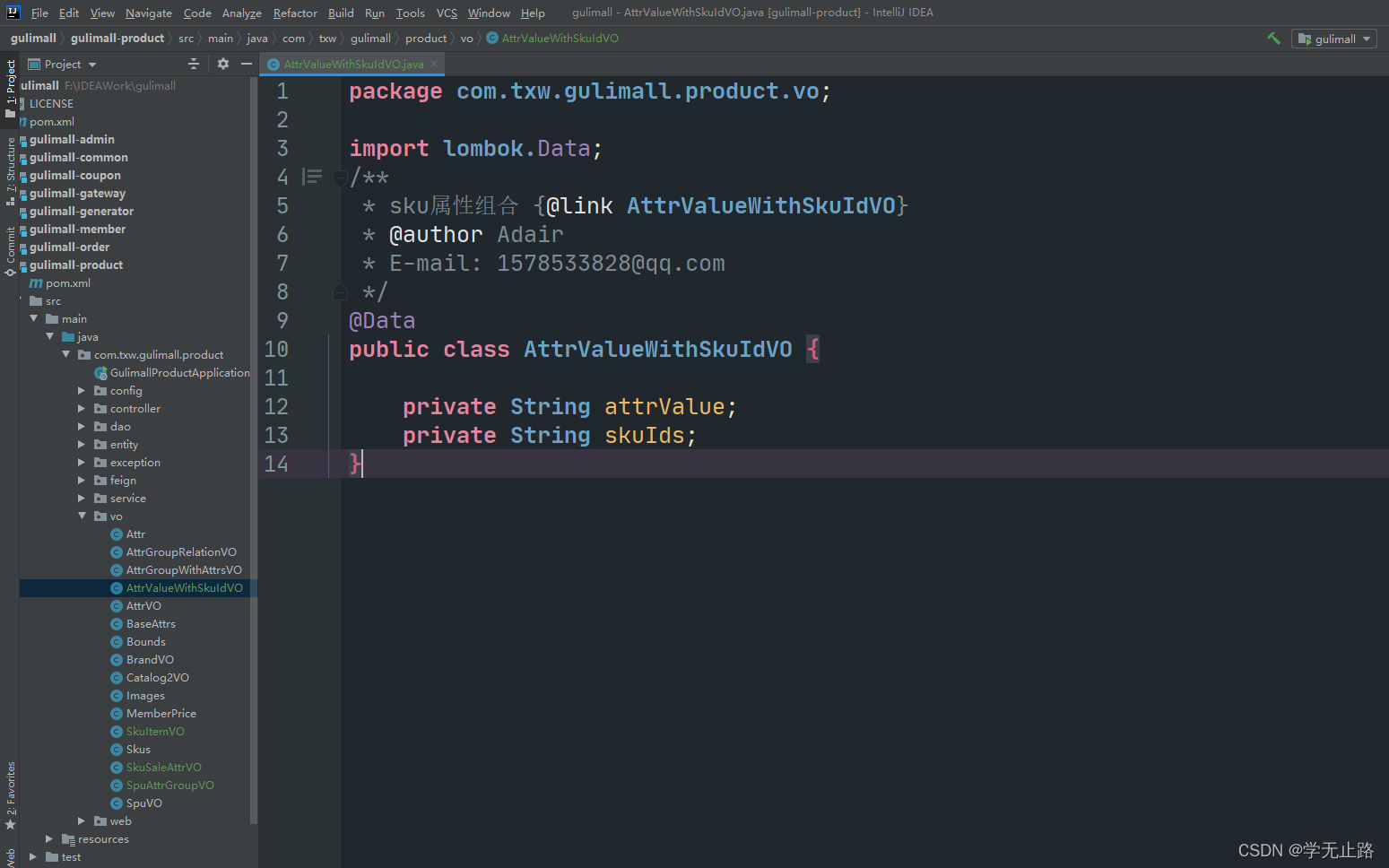This screenshot has width=1389, height=868.
Task: Click the SkuSaleAttrVO class icon
Action: tap(117, 767)
